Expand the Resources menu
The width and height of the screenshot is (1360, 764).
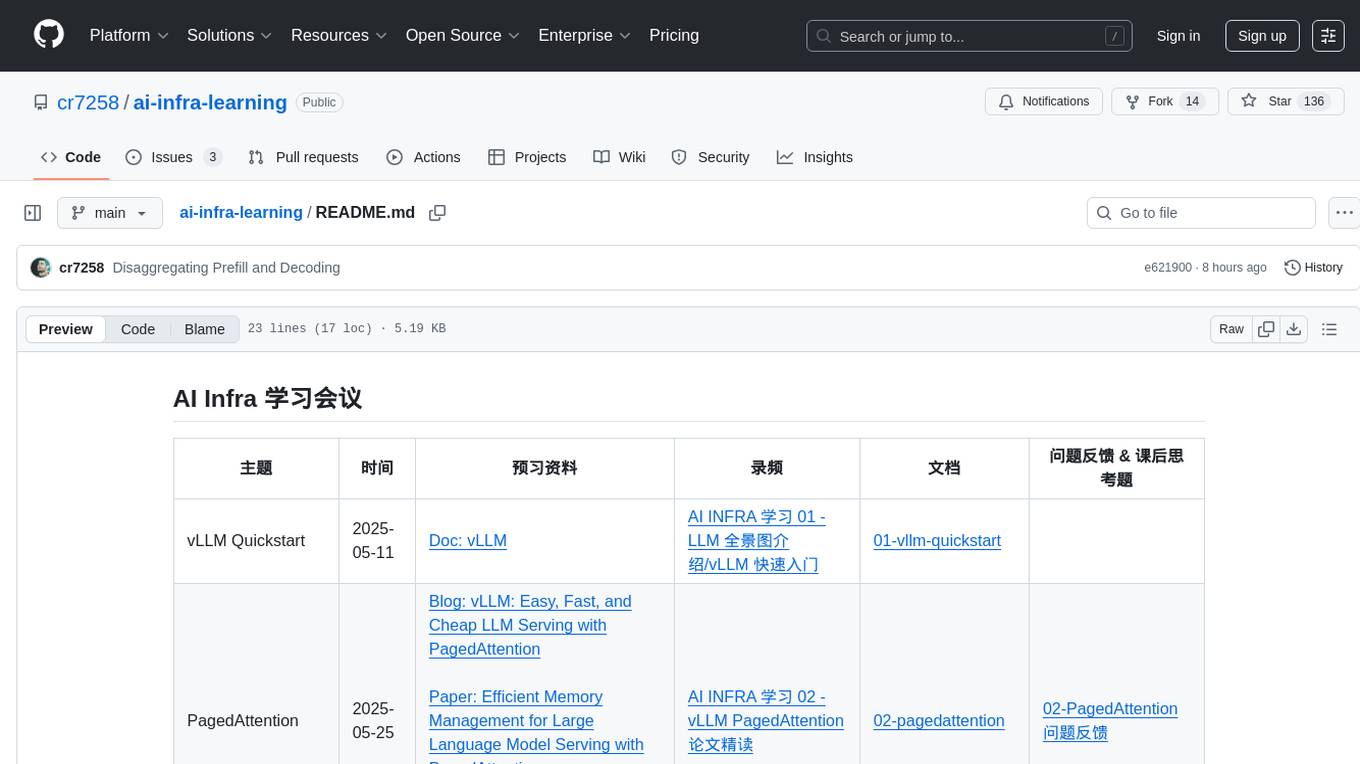click(339, 35)
